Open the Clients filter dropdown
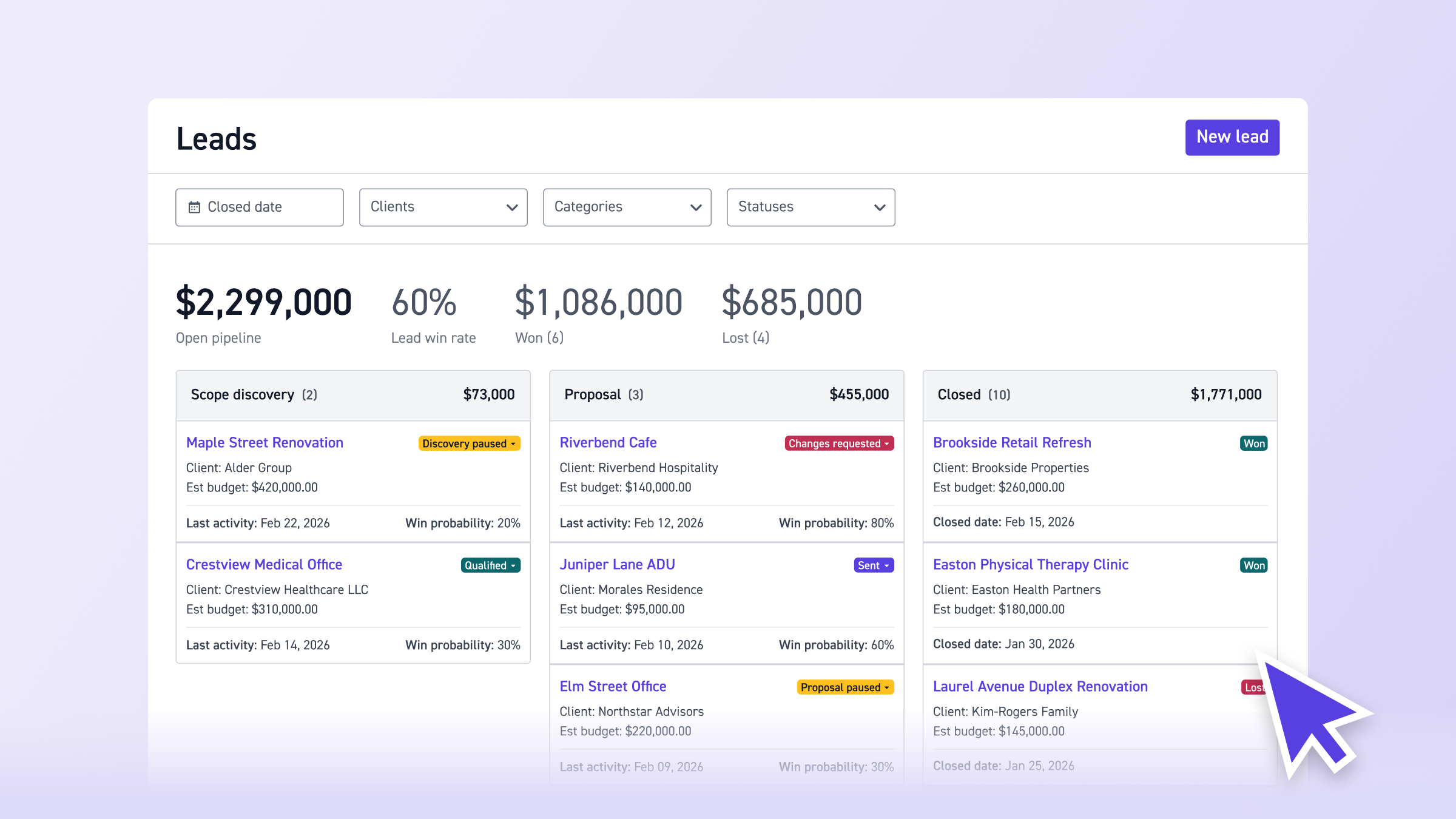The height and width of the screenshot is (819, 1456). pos(443,207)
